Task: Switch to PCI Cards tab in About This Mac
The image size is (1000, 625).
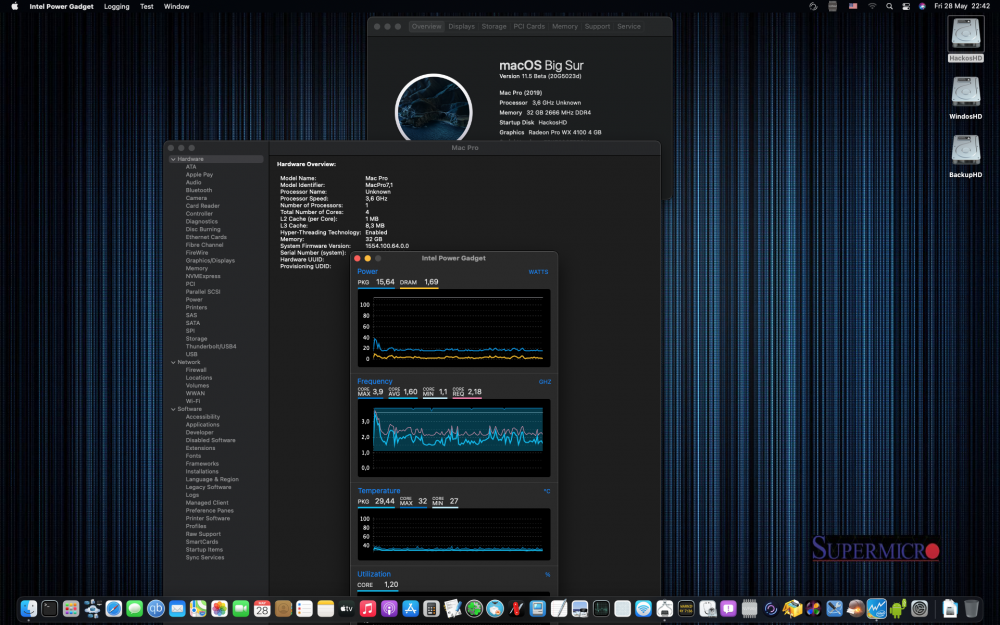Action: click(529, 27)
